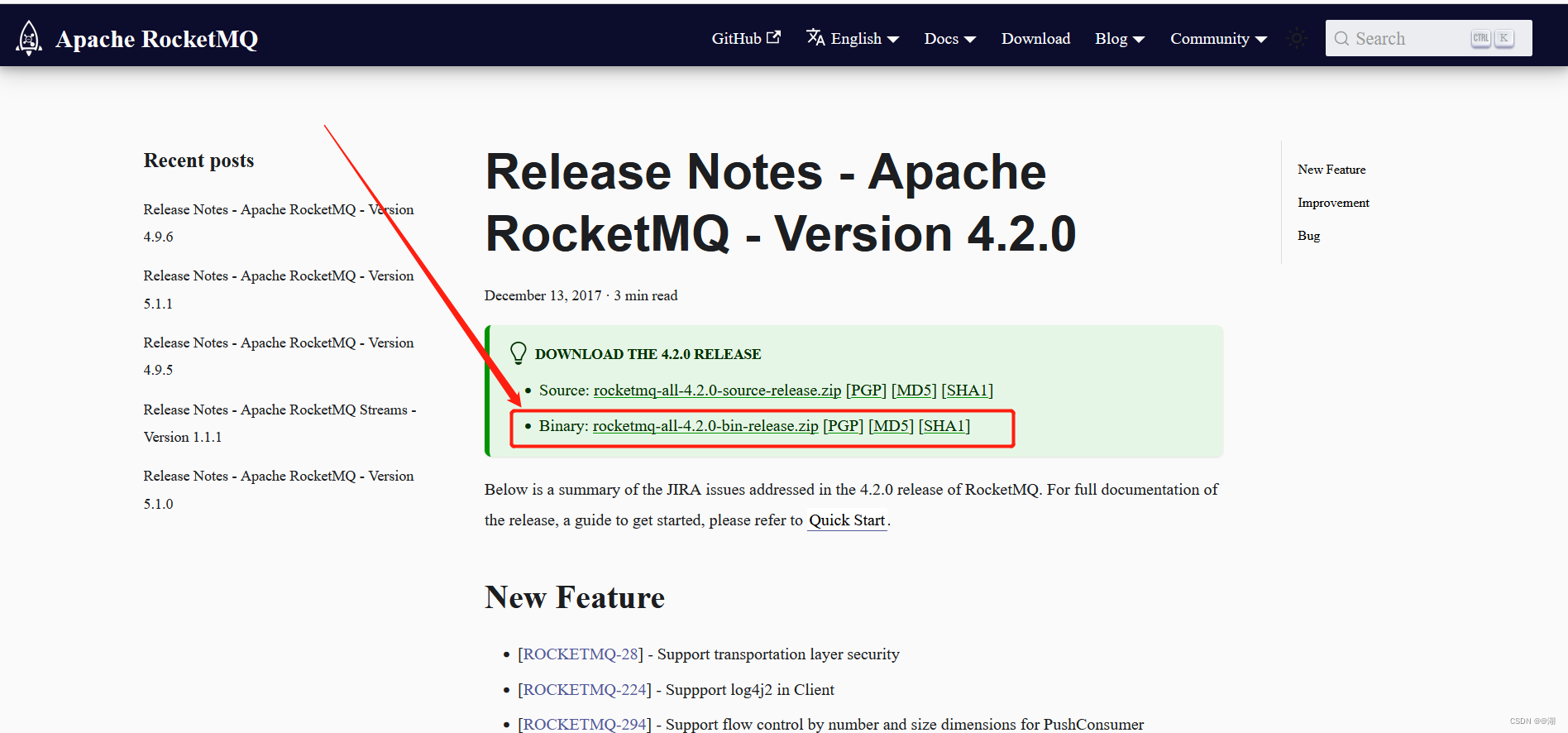Jump to Bug in table of contents
Screen dimensions: 1568x733
click(1308, 236)
